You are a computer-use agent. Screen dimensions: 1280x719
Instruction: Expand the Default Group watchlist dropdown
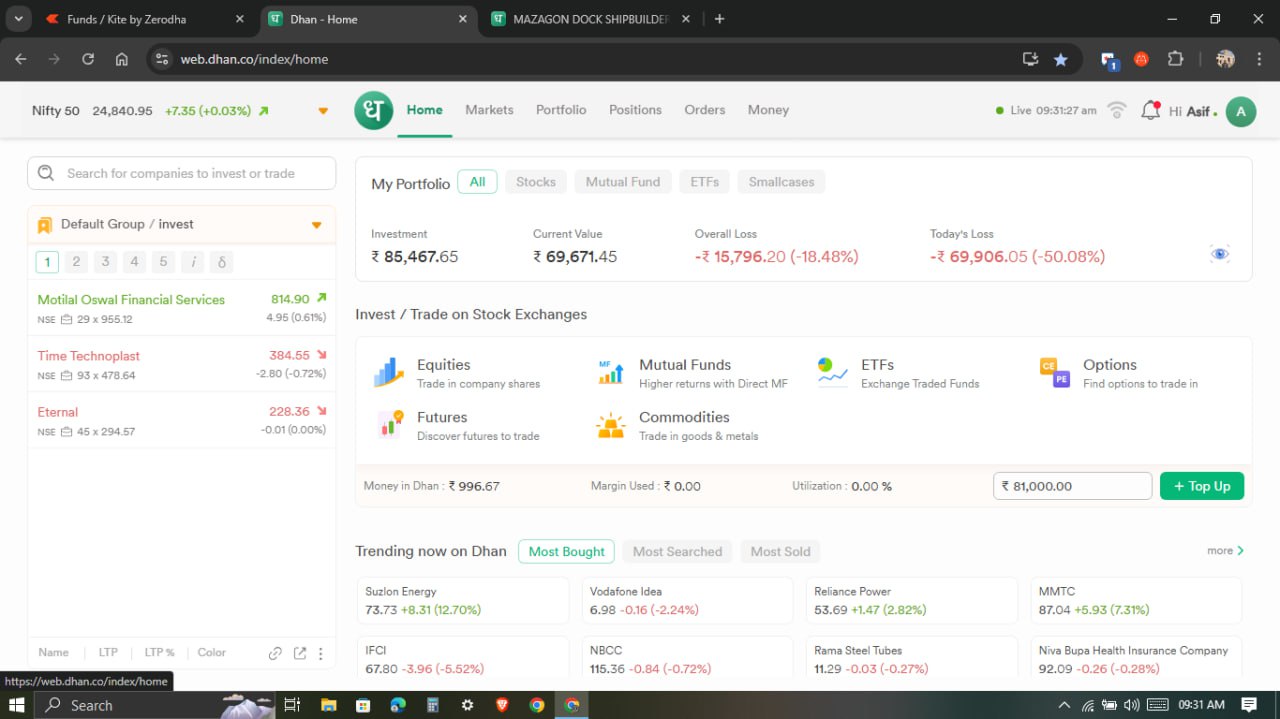point(317,225)
